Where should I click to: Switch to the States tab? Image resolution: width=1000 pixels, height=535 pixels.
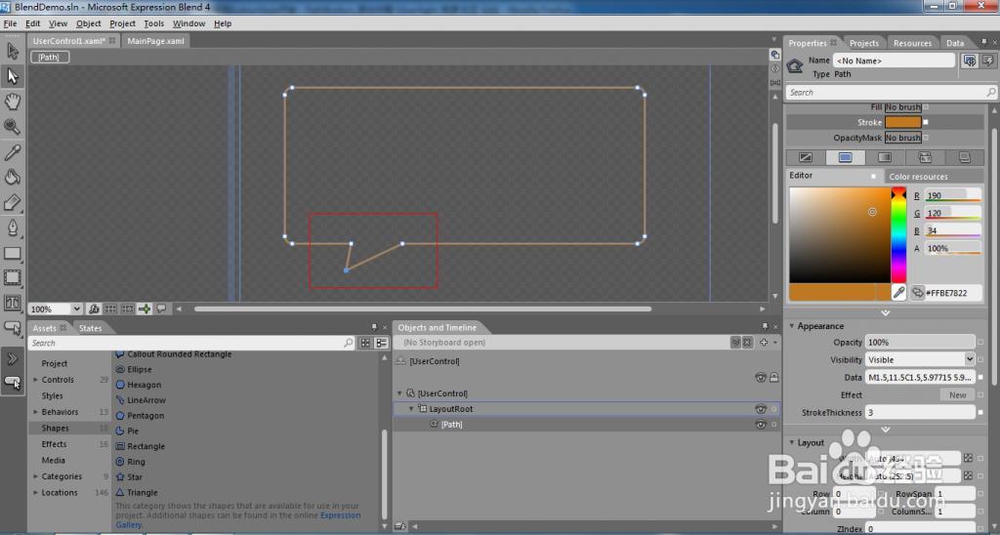pos(90,328)
